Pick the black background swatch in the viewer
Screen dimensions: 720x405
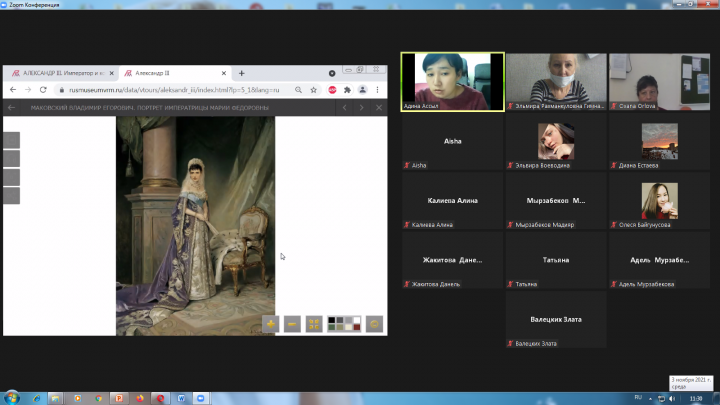332,320
